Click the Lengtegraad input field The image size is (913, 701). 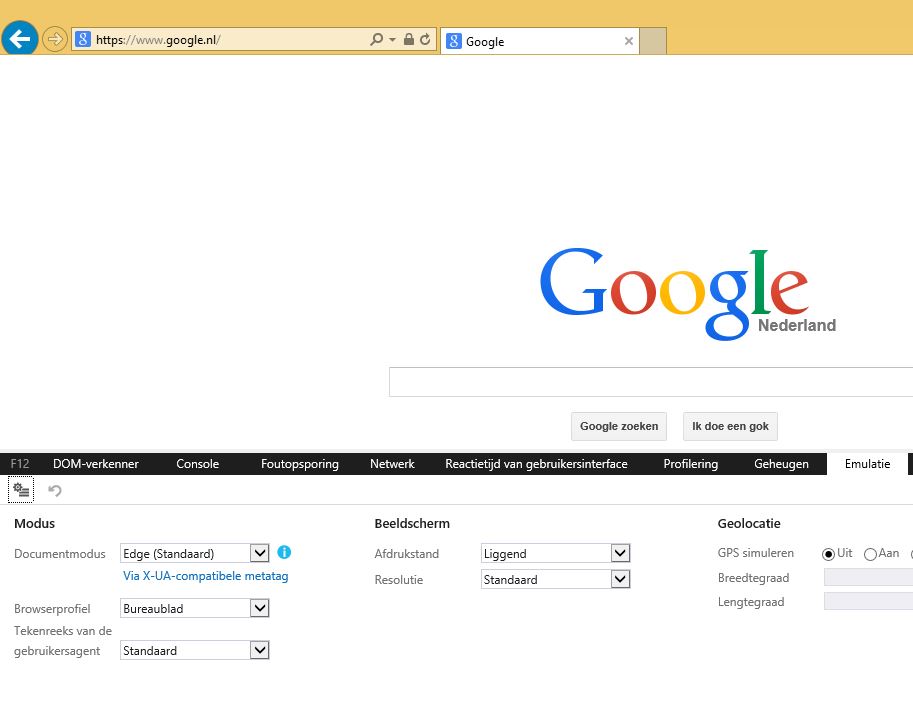point(868,601)
